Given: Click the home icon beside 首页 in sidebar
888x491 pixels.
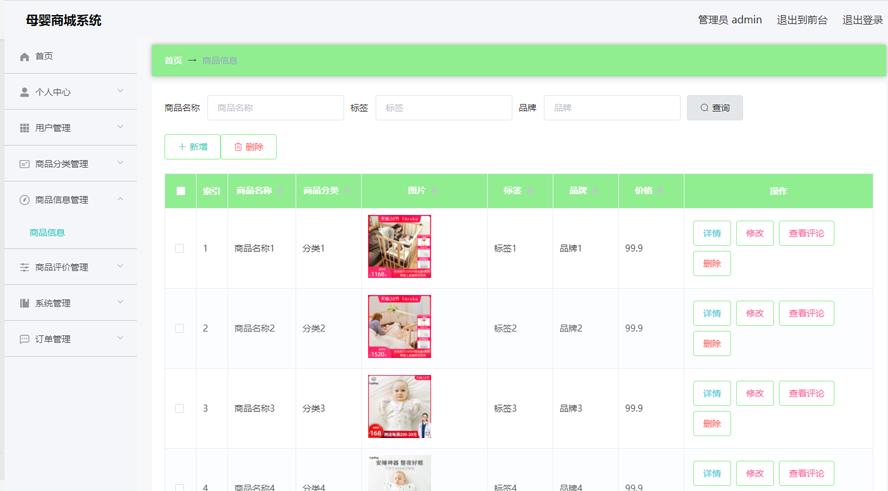Looking at the screenshot, I should click(x=24, y=57).
